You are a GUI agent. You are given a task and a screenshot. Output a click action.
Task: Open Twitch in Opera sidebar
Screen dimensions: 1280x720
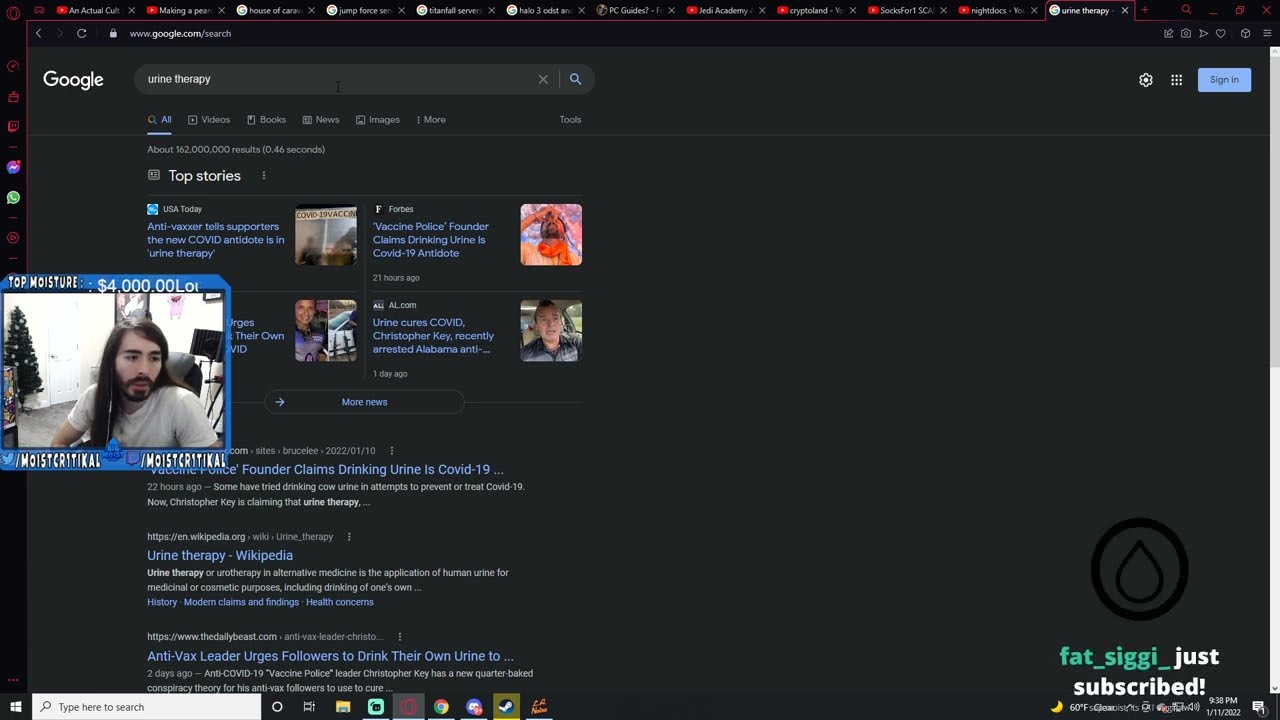[13, 127]
